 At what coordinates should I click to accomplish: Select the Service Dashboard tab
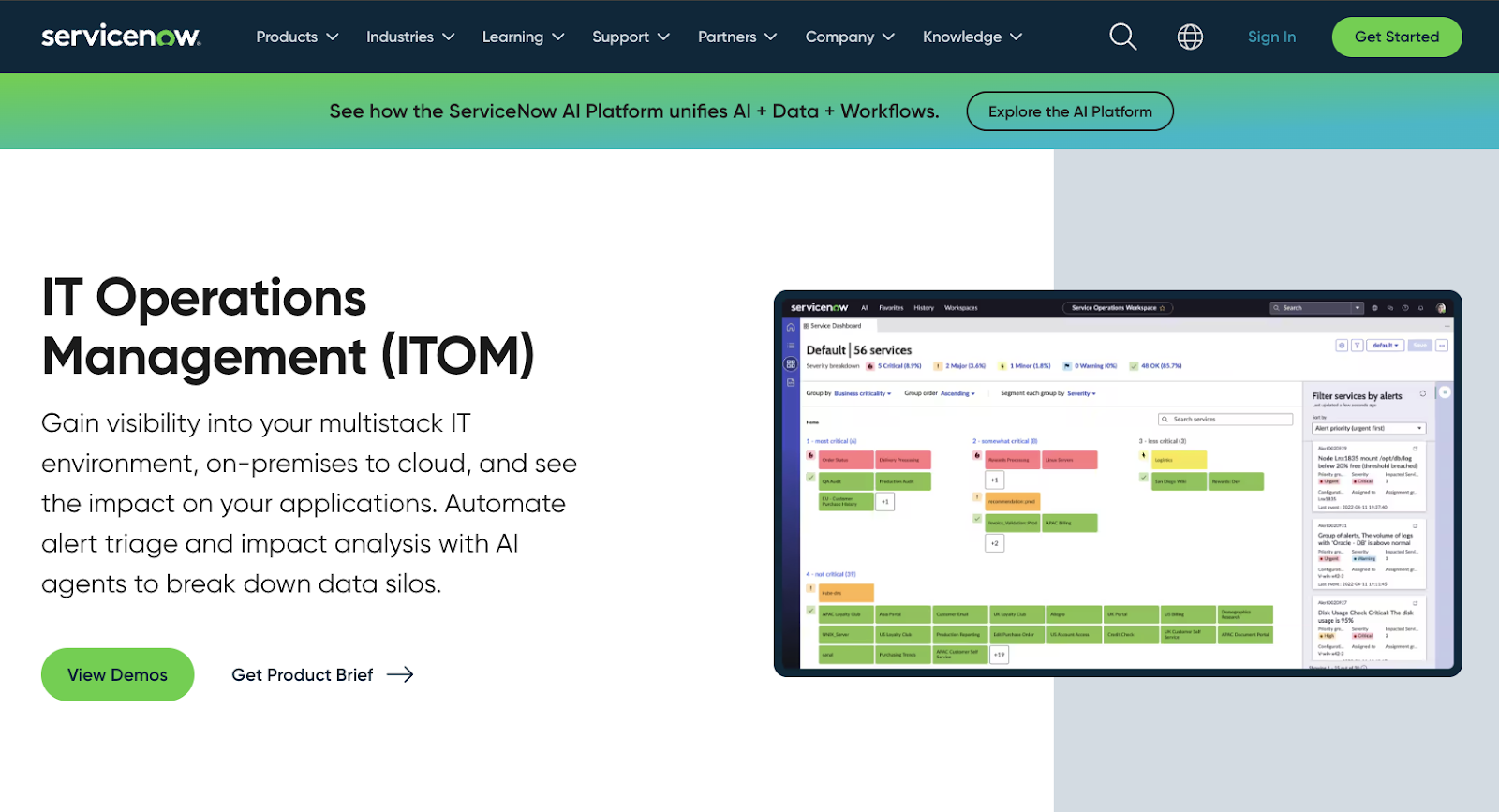point(835,326)
